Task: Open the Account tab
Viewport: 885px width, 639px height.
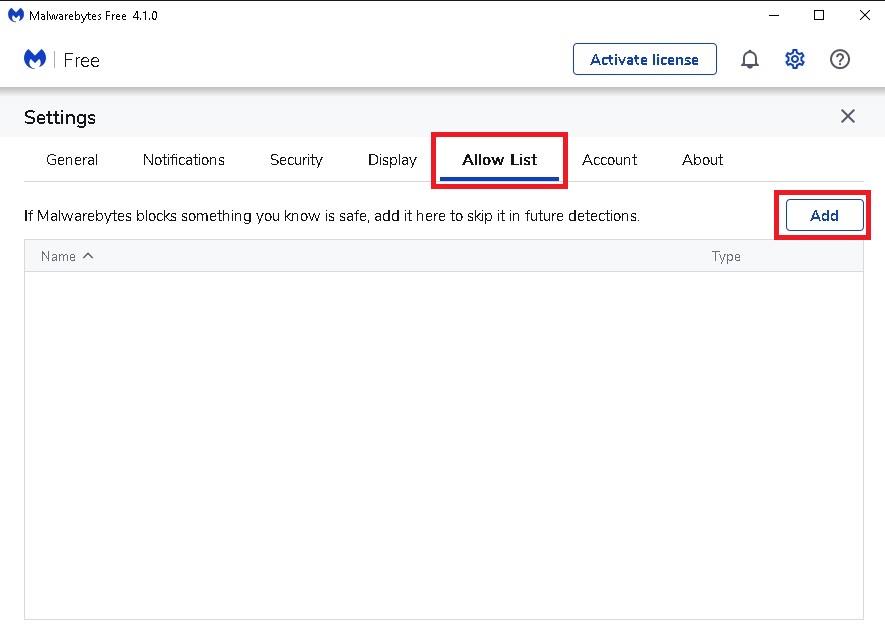Action: [610, 160]
